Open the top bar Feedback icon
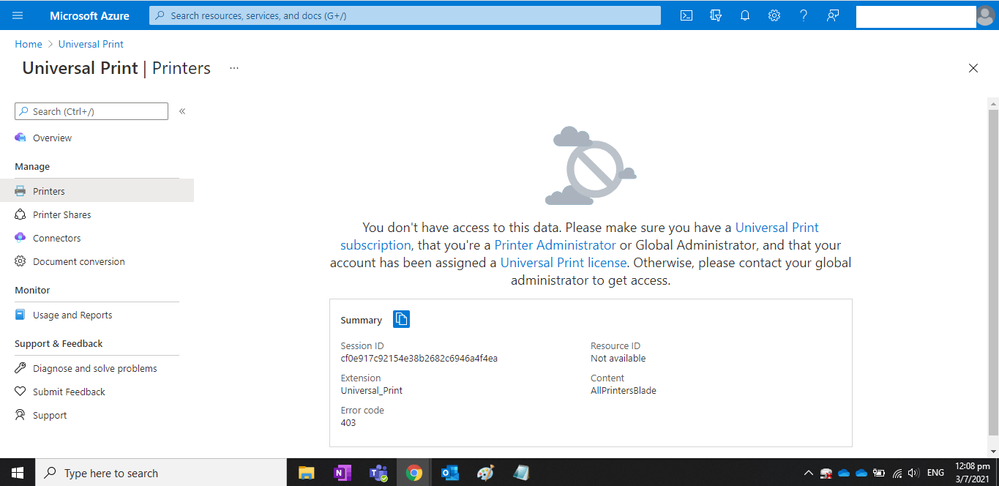The width and height of the screenshot is (999, 486). [833, 15]
